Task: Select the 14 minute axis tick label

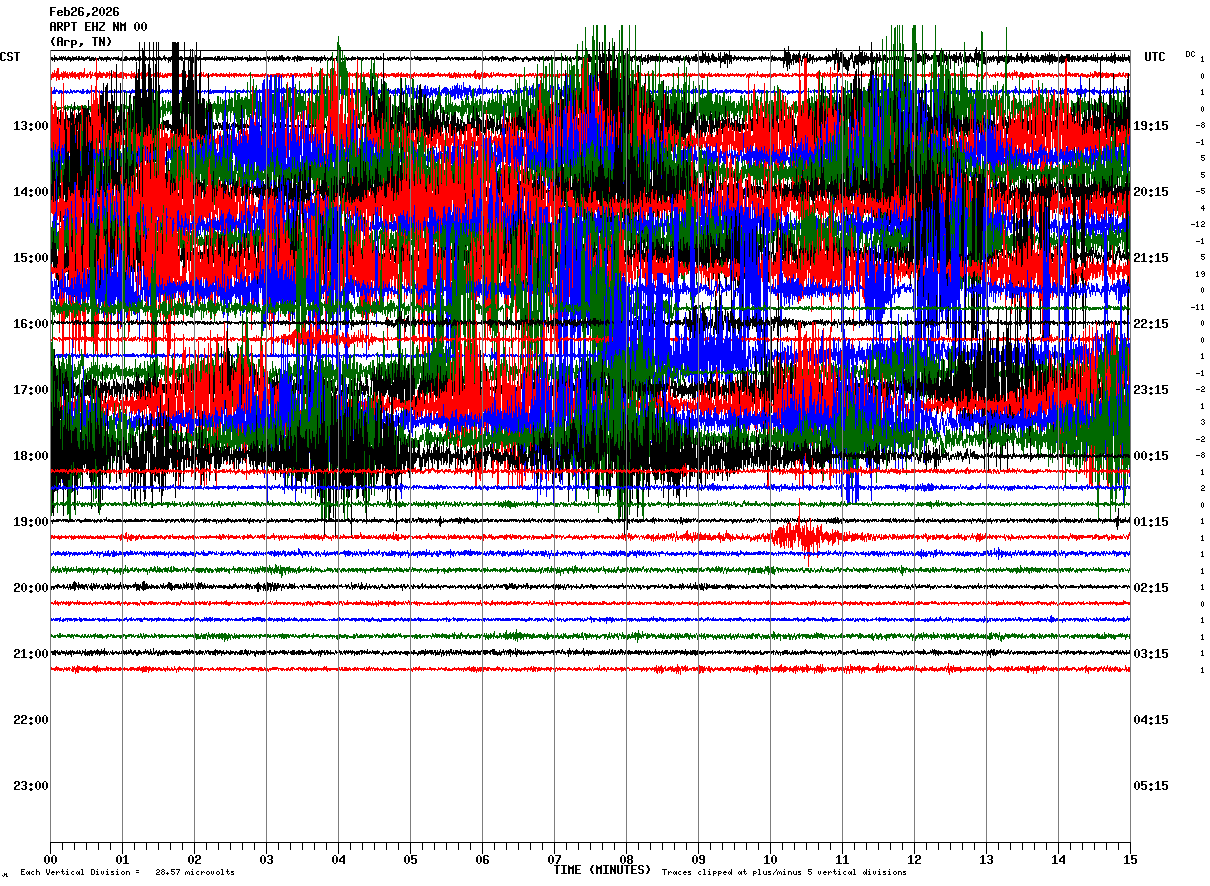Action: (x=1058, y=859)
